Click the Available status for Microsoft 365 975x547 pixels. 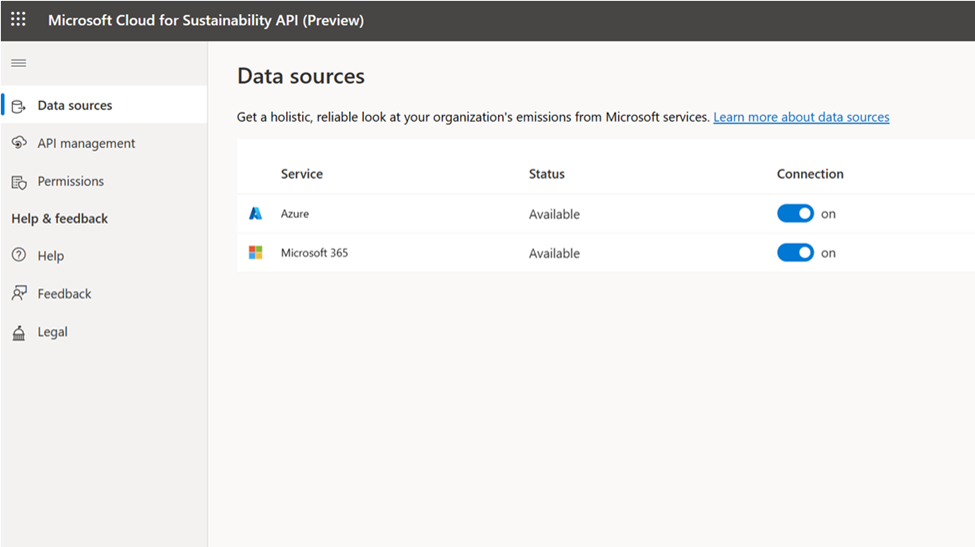coord(554,254)
